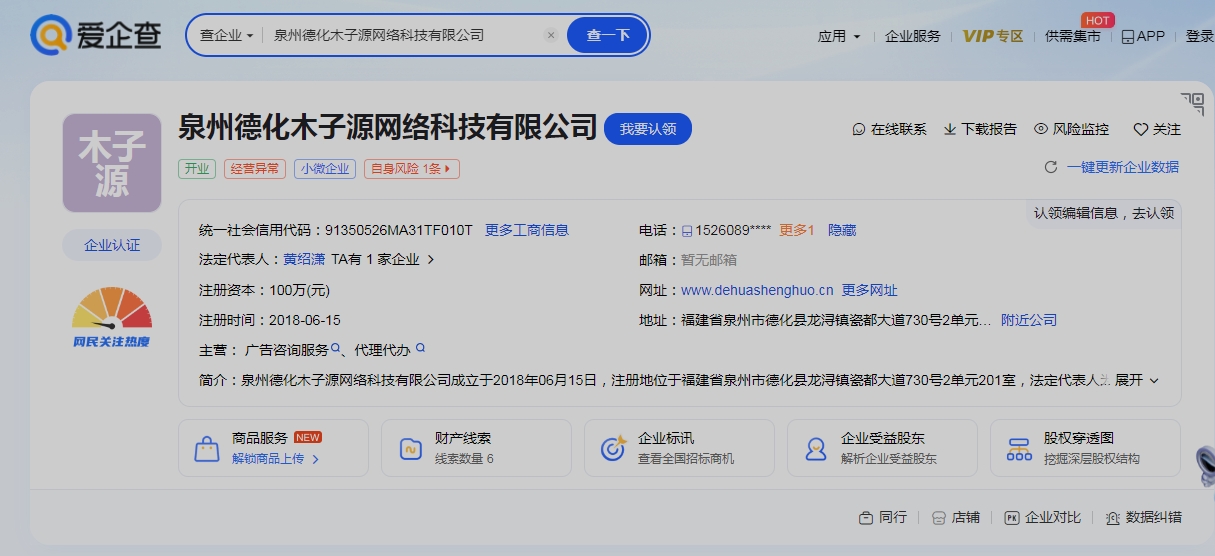Click search icon beside 代理代办
Screen dimensions: 1215x556
click(420, 348)
